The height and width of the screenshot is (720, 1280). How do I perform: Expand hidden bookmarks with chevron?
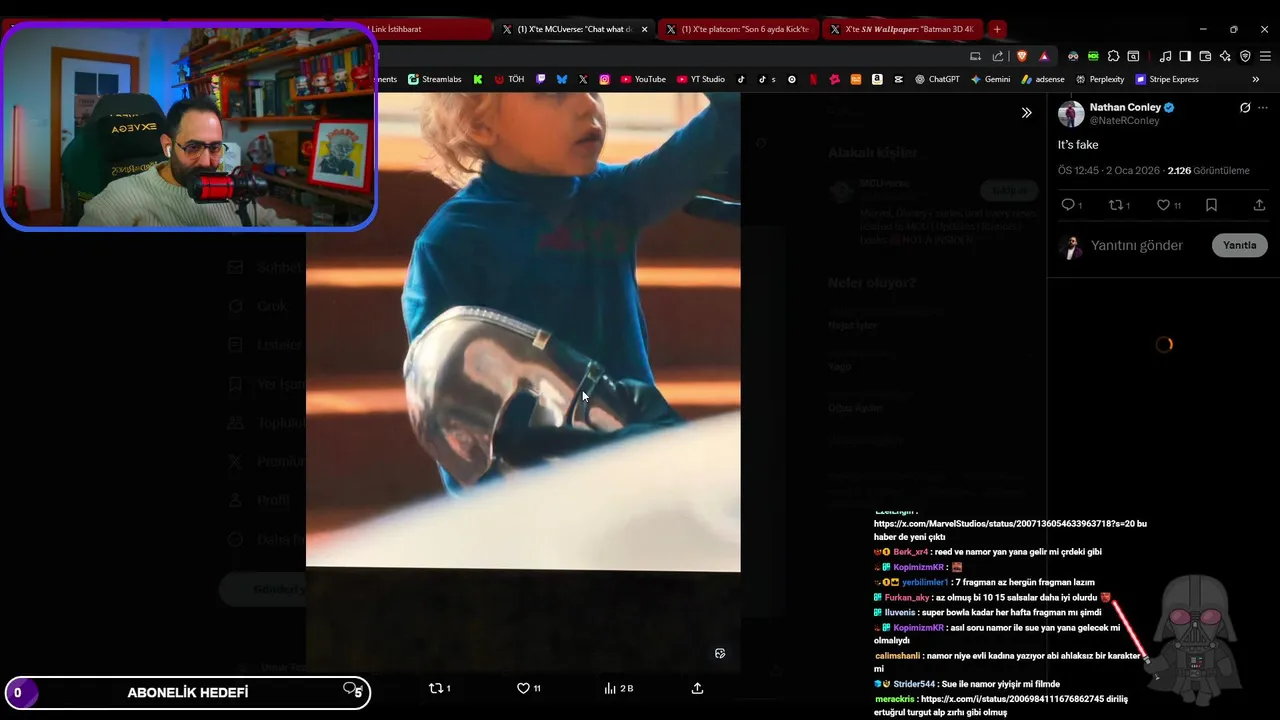tap(1256, 79)
